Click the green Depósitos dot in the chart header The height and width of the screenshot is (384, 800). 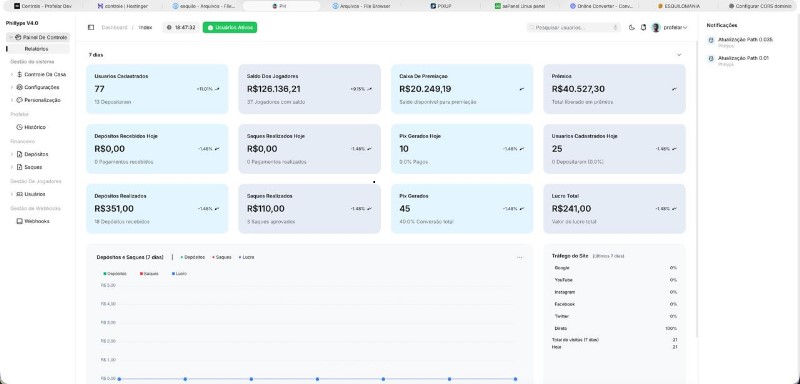click(182, 258)
